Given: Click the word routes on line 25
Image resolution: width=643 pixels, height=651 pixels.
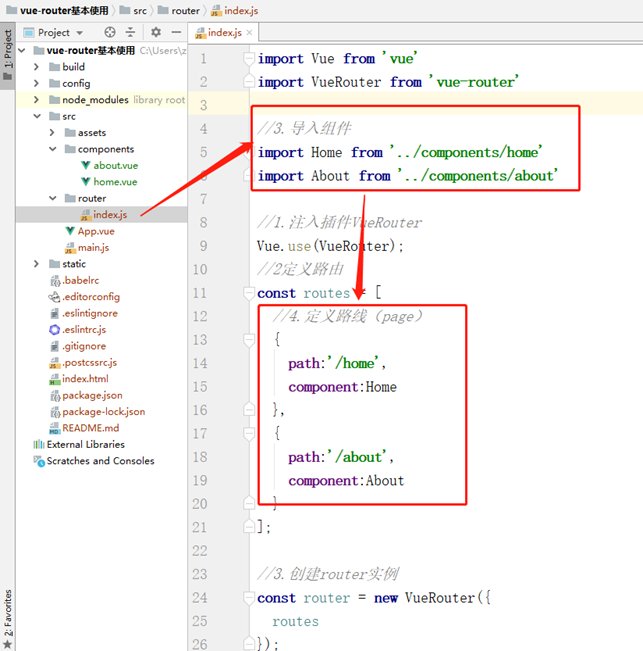Looking at the screenshot, I should tap(296, 622).
